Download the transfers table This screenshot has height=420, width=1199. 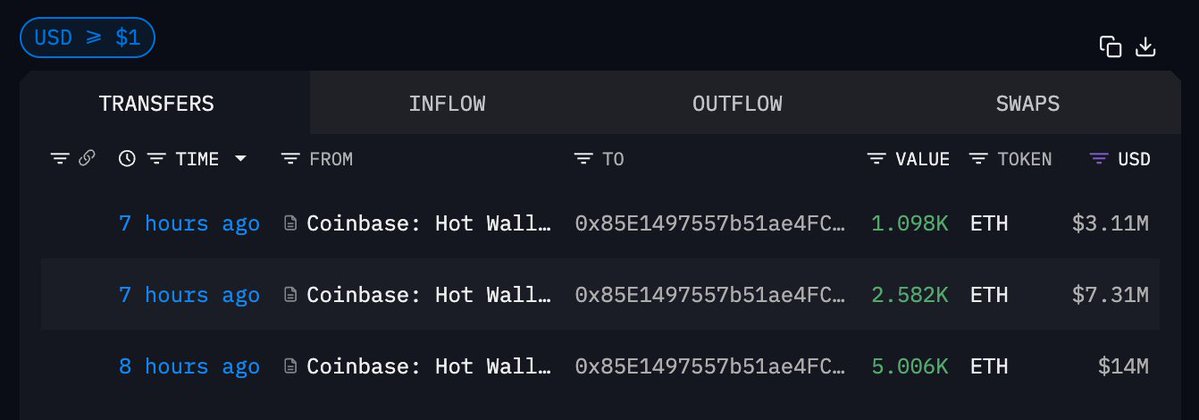[x=1146, y=46]
